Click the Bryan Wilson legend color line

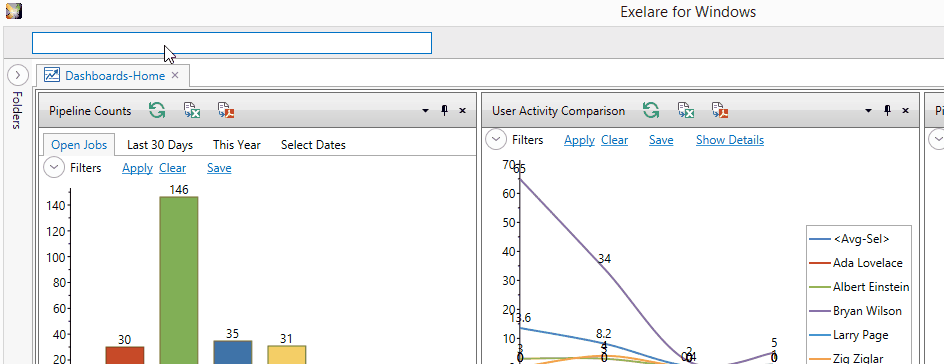click(819, 311)
